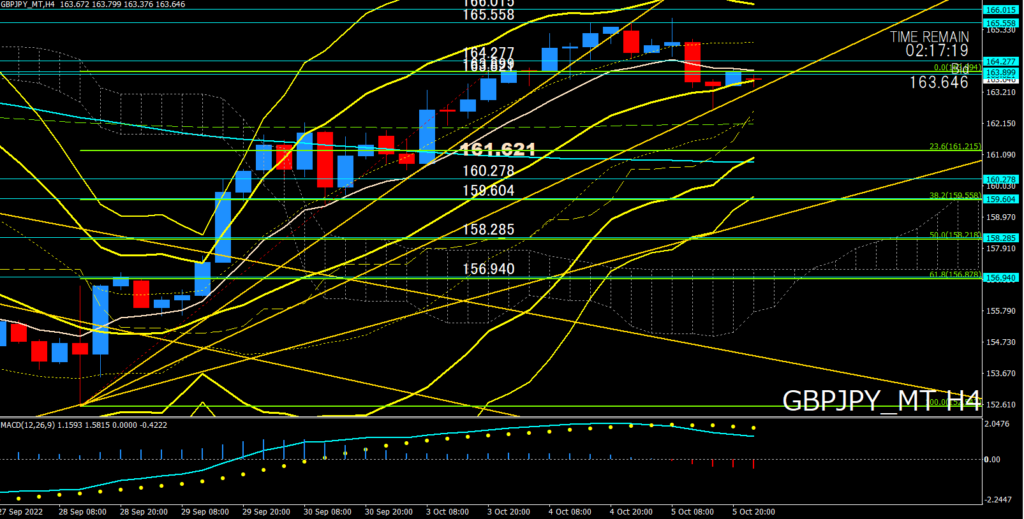Click the white 159.604 label inside the chart
The width and height of the screenshot is (1024, 519).
click(488, 191)
